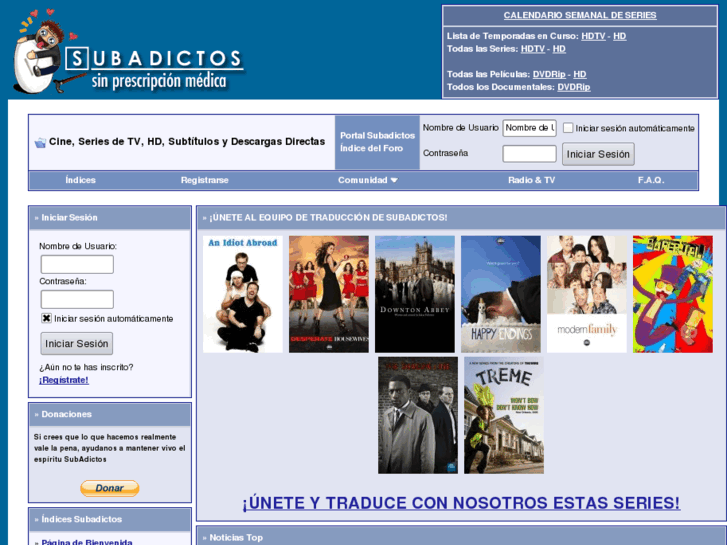Click '¡Únete y traduce con nosotros estas series!' link
This screenshot has height=545, width=727.
pos(461,503)
